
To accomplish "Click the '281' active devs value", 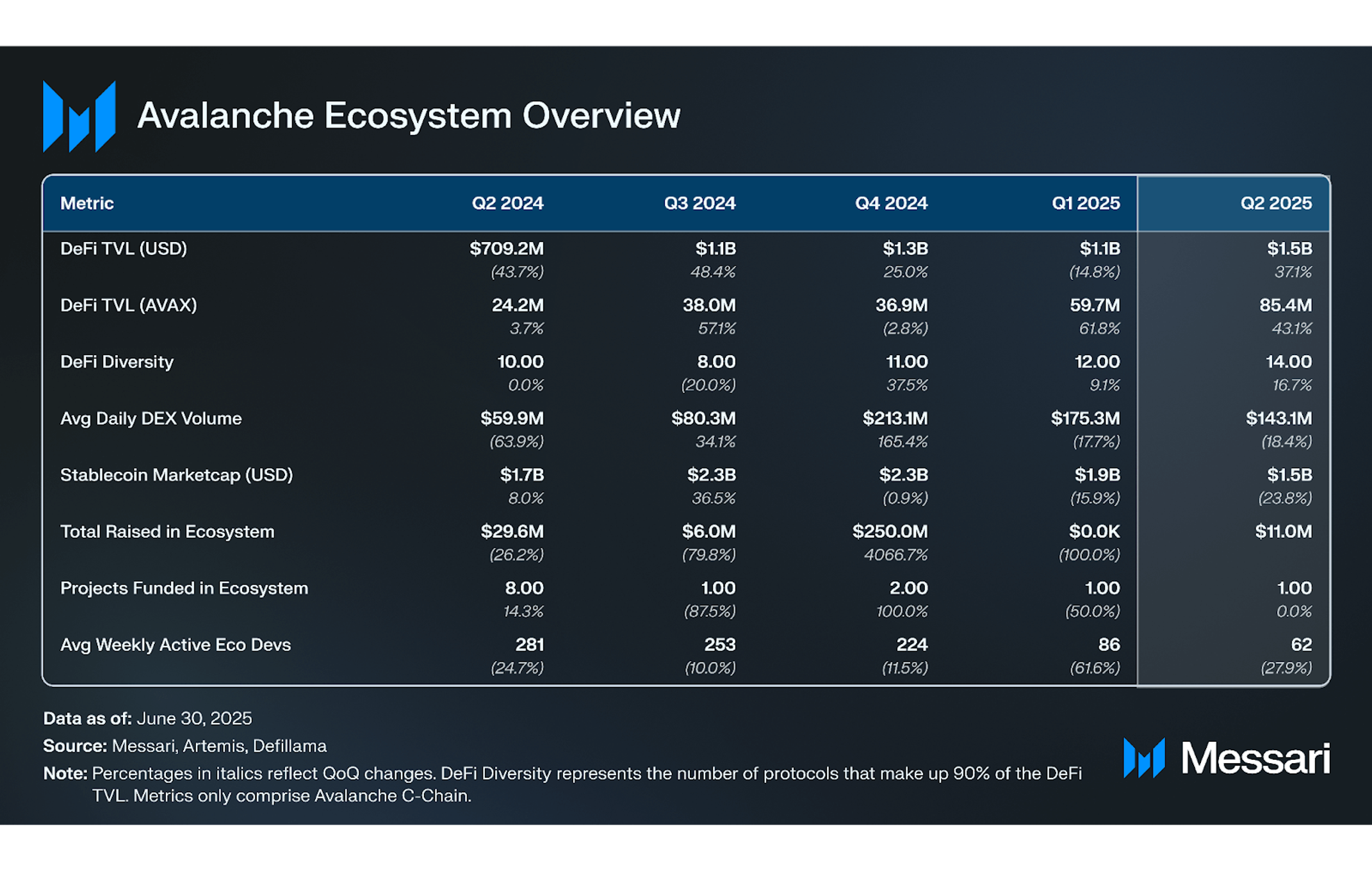I will coord(530,645).
